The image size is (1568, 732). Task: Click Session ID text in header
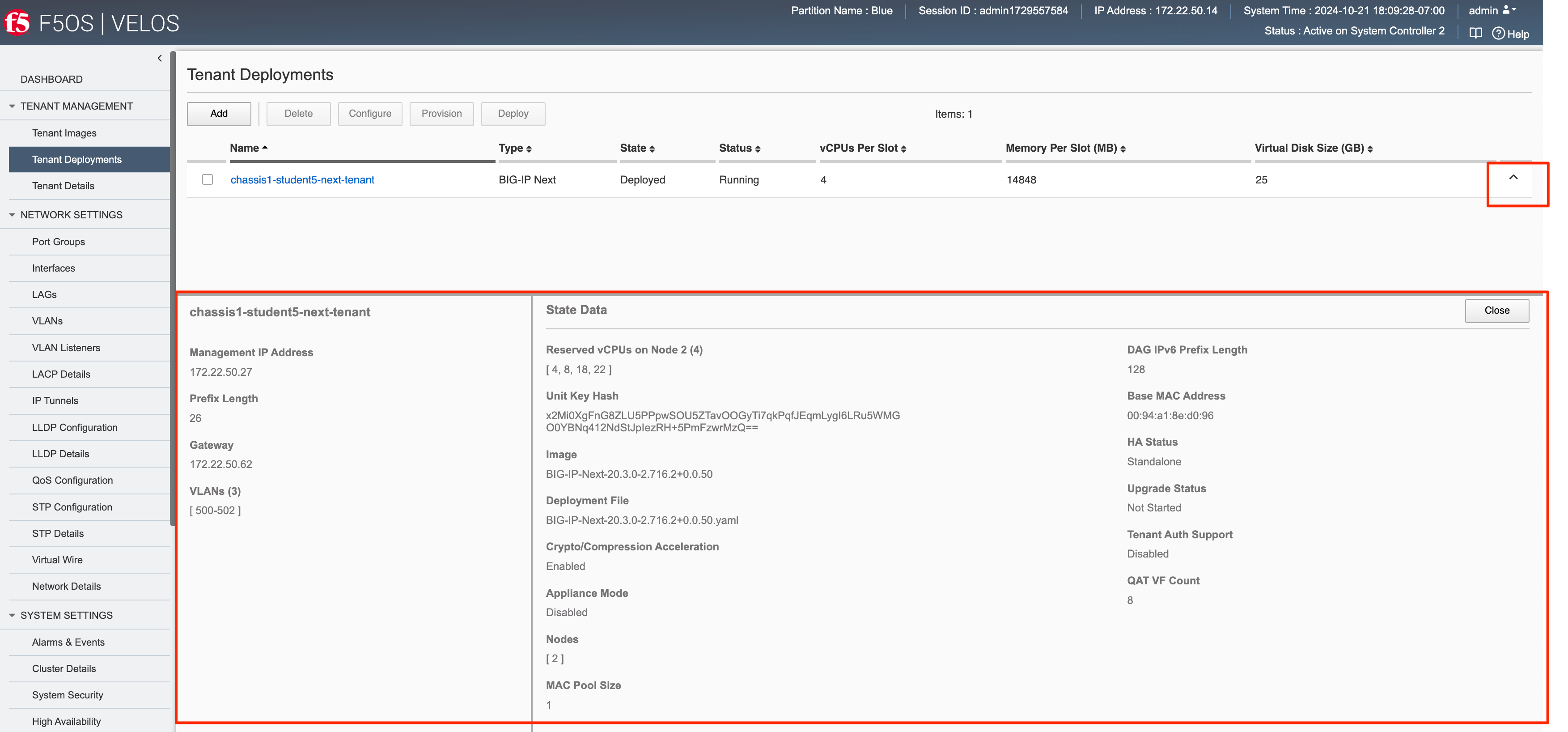(x=993, y=10)
